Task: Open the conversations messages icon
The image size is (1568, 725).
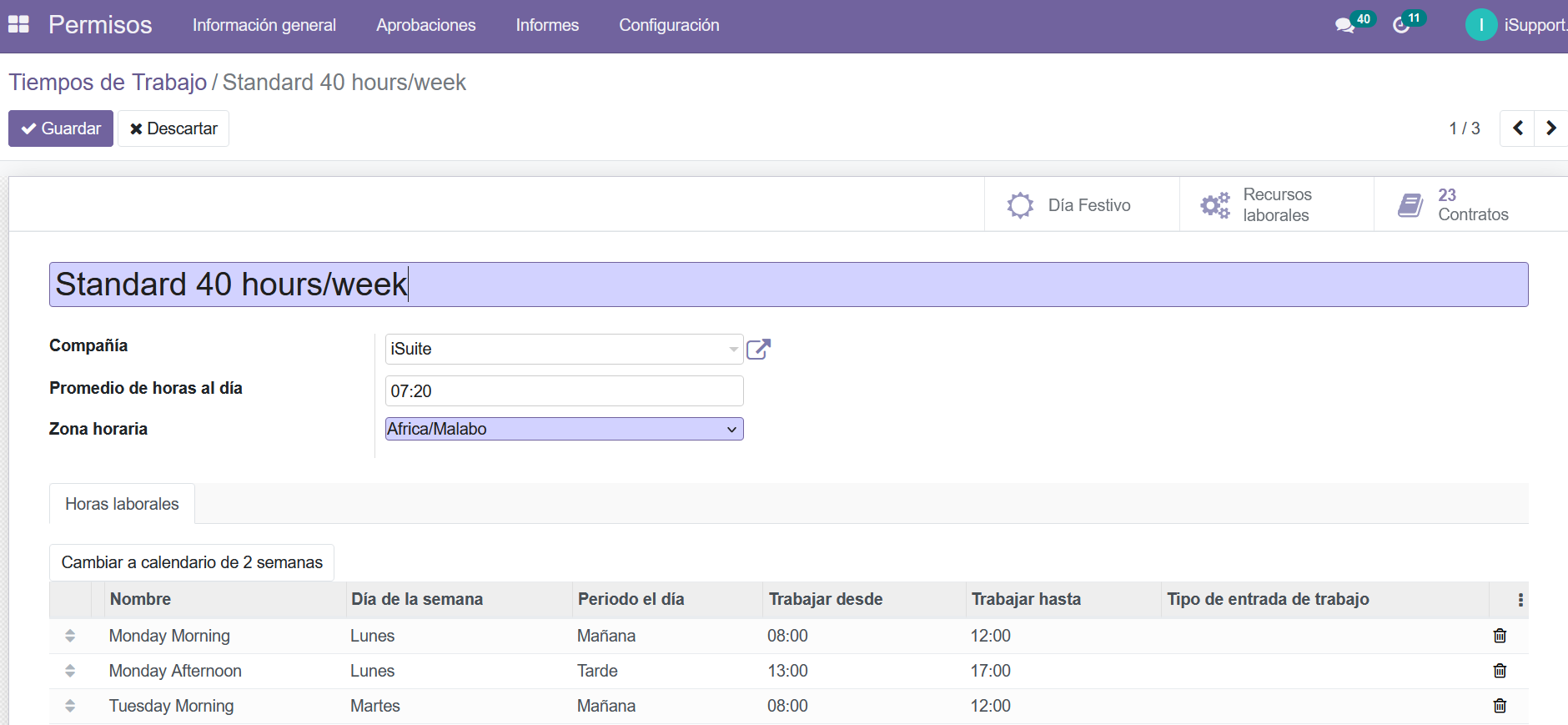Action: pos(1344,26)
